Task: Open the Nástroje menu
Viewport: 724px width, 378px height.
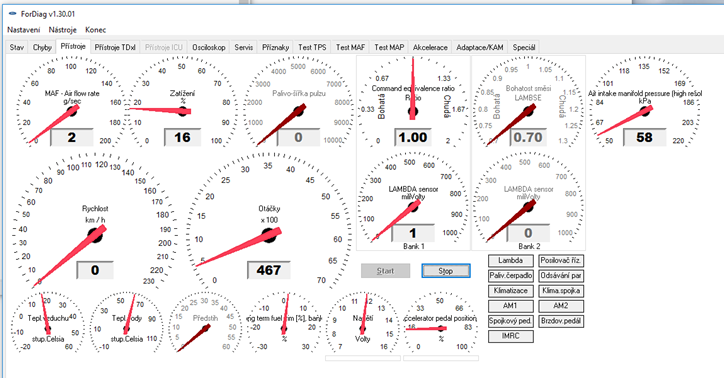Action: 62,30
